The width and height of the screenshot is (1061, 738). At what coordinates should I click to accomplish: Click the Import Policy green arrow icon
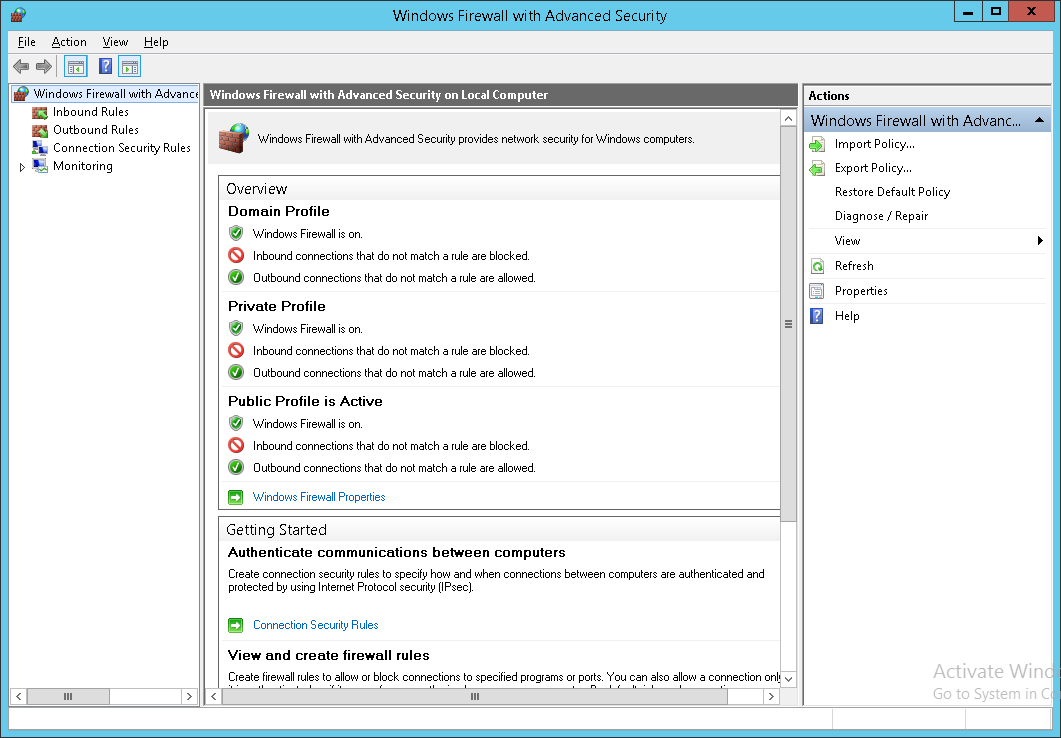[x=817, y=144]
